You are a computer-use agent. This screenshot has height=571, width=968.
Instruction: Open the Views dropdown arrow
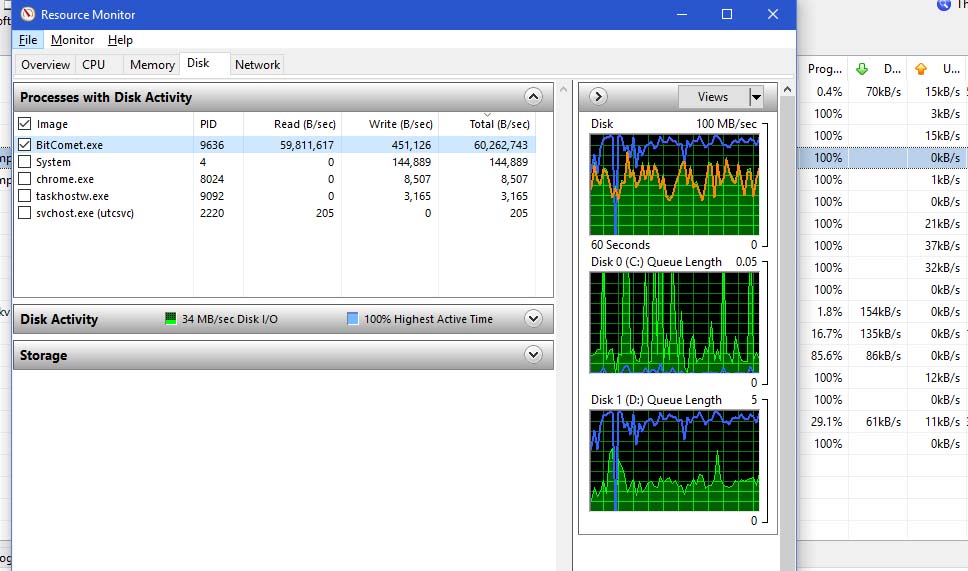(x=756, y=97)
